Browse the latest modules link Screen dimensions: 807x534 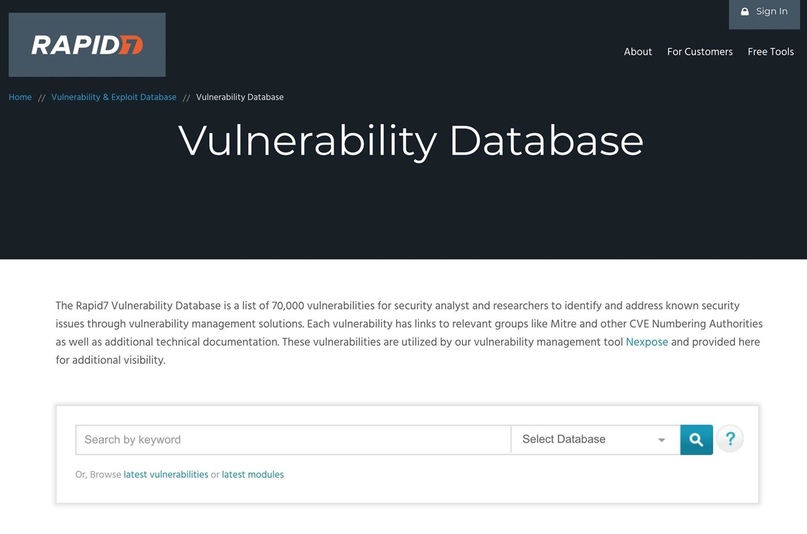252,475
